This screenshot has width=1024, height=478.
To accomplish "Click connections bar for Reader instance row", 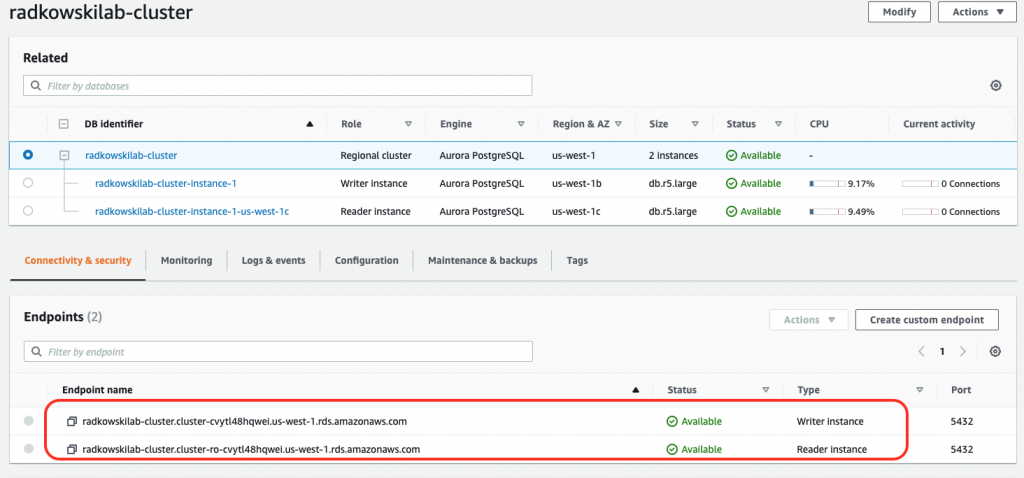I will pos(920,212).
